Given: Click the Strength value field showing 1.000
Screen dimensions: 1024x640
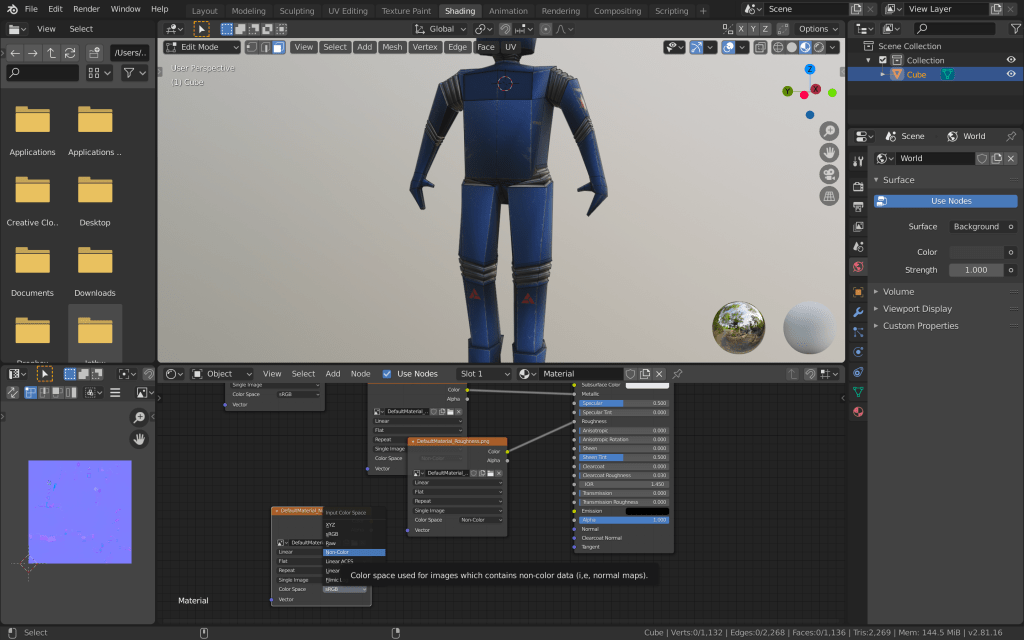Looking at the screenshot, I should pos(976,270).
